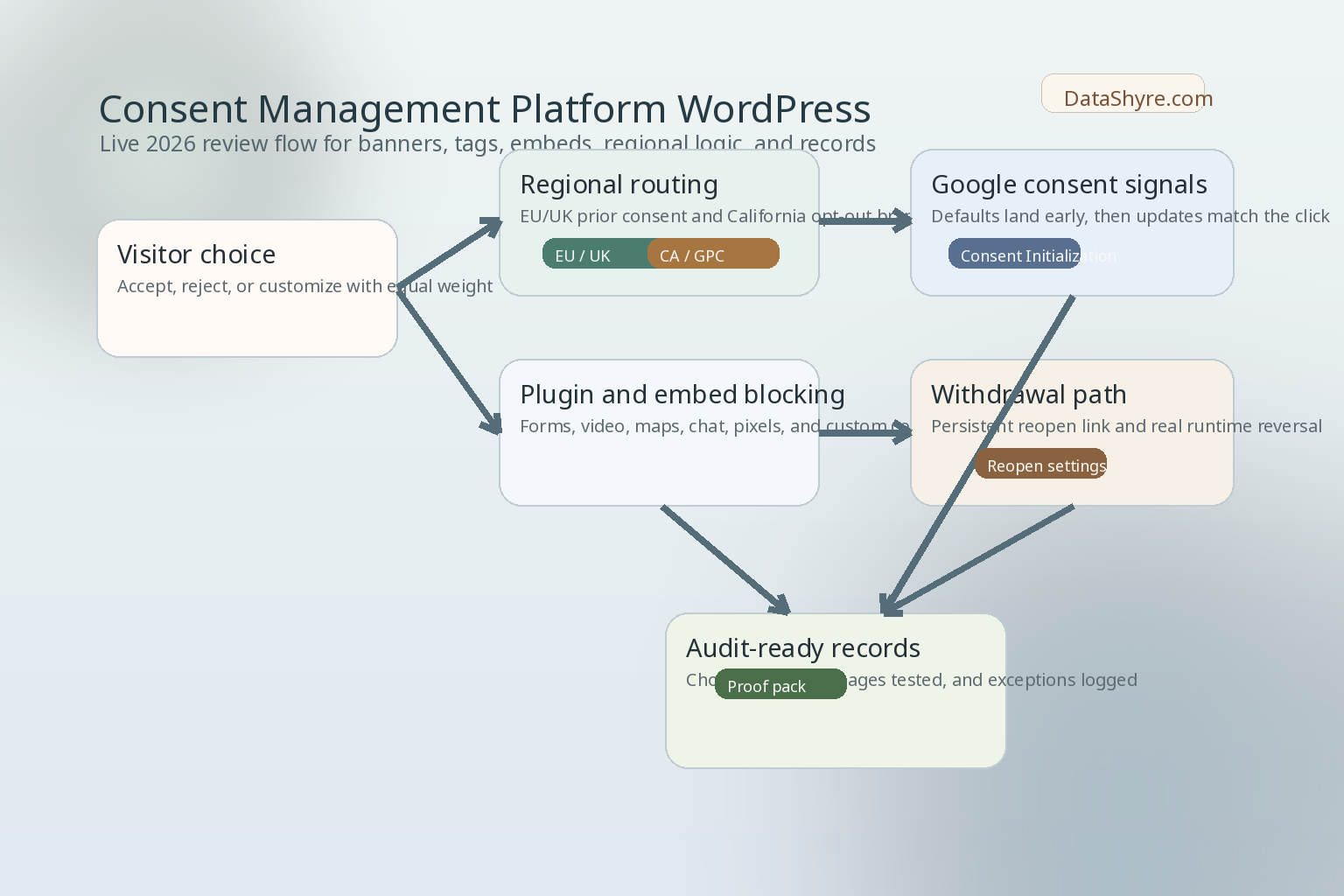Click the DataShyre.com badge
The image size is (1344, 896).
1123,94
